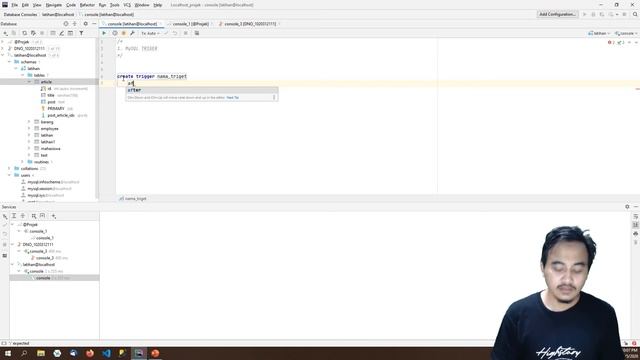Click the Services panel gear icon
The width and height of the screenshot is (640, 360).
[x=627, y=207]
